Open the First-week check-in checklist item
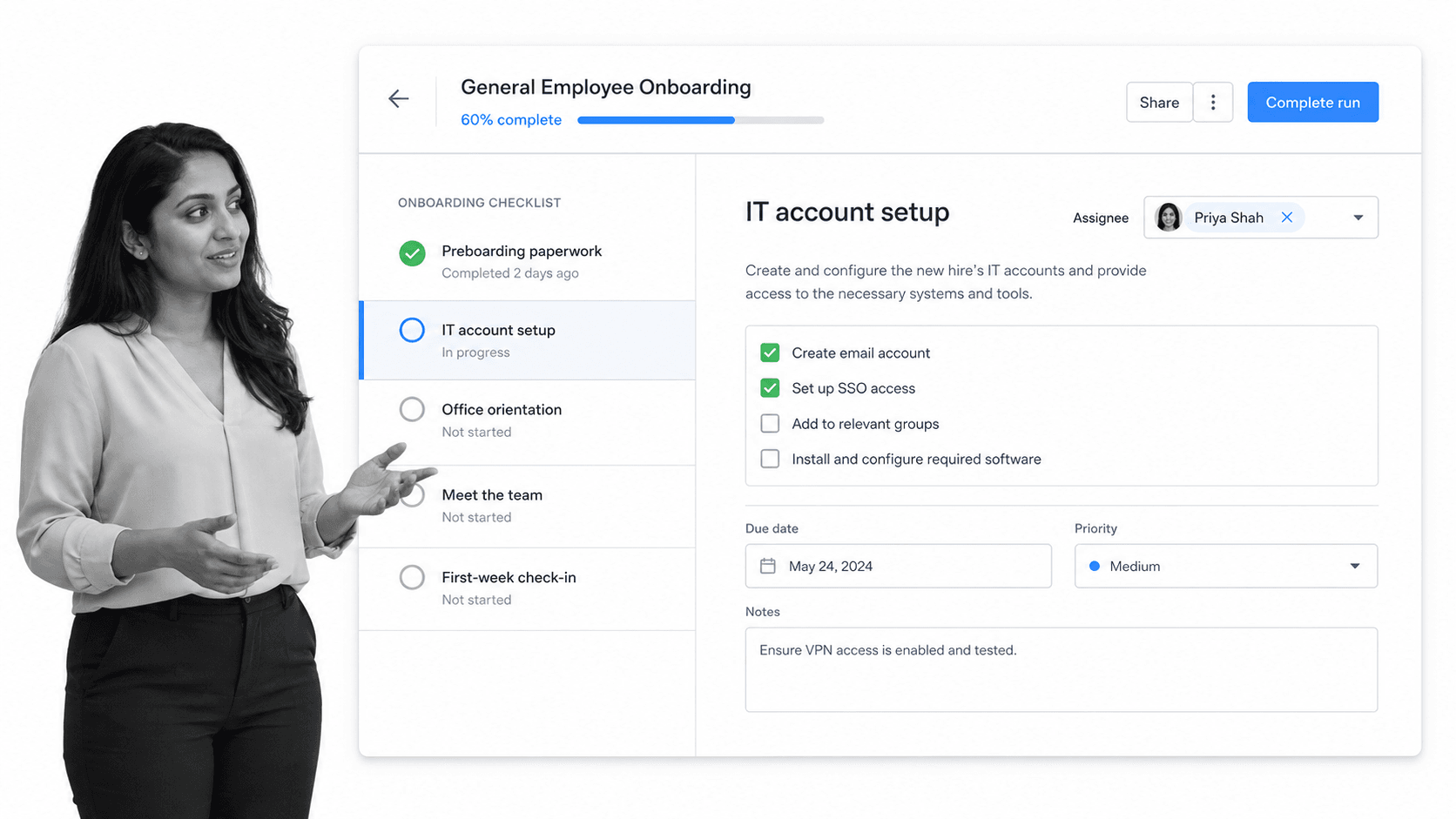Screen dimensions: 1456x819 click(528, 589)
